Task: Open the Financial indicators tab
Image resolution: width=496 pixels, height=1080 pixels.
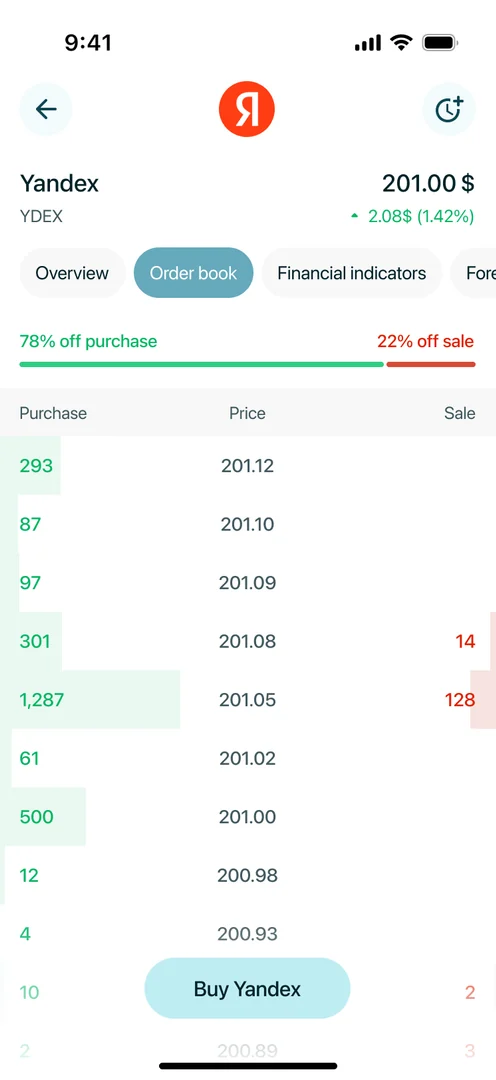Action: (x=351, y=273)
